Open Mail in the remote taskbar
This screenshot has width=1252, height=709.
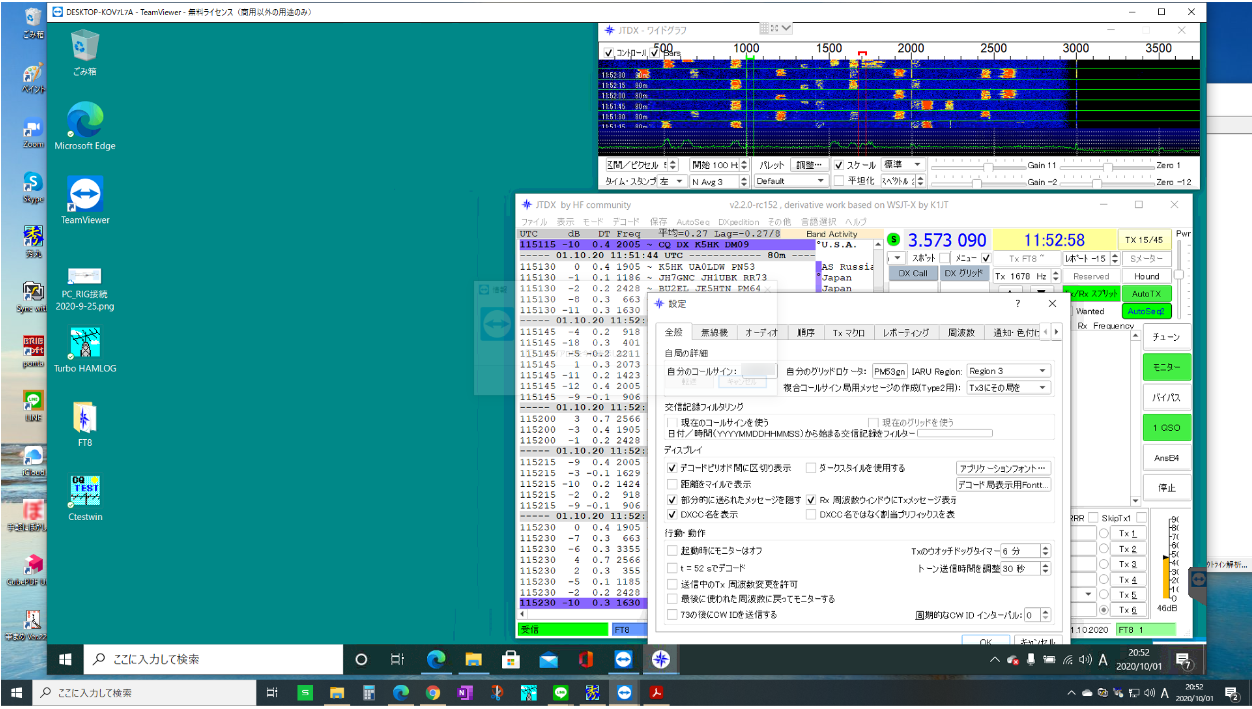click(548, 659)
